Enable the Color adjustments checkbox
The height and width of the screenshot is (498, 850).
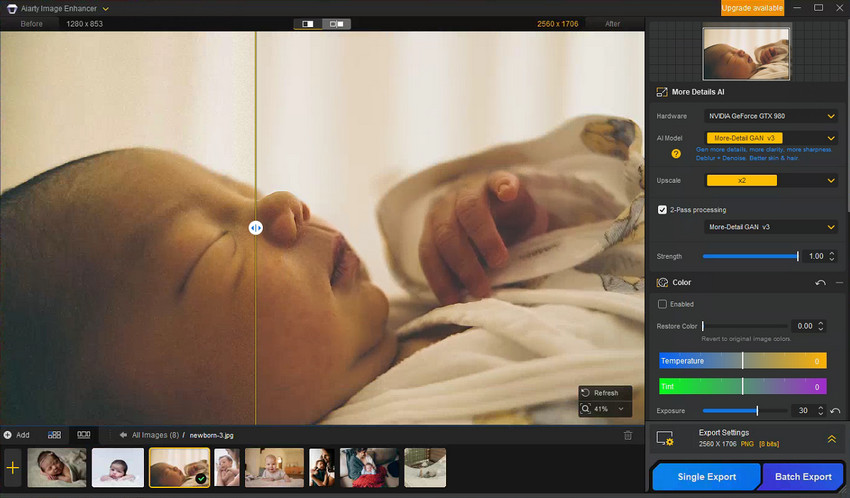point(662,304)
